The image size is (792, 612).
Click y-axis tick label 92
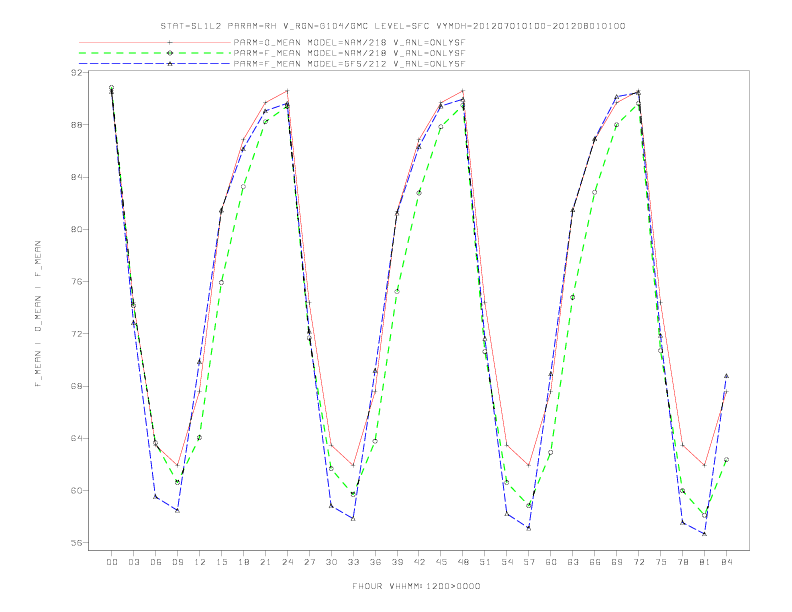(77, 73)
